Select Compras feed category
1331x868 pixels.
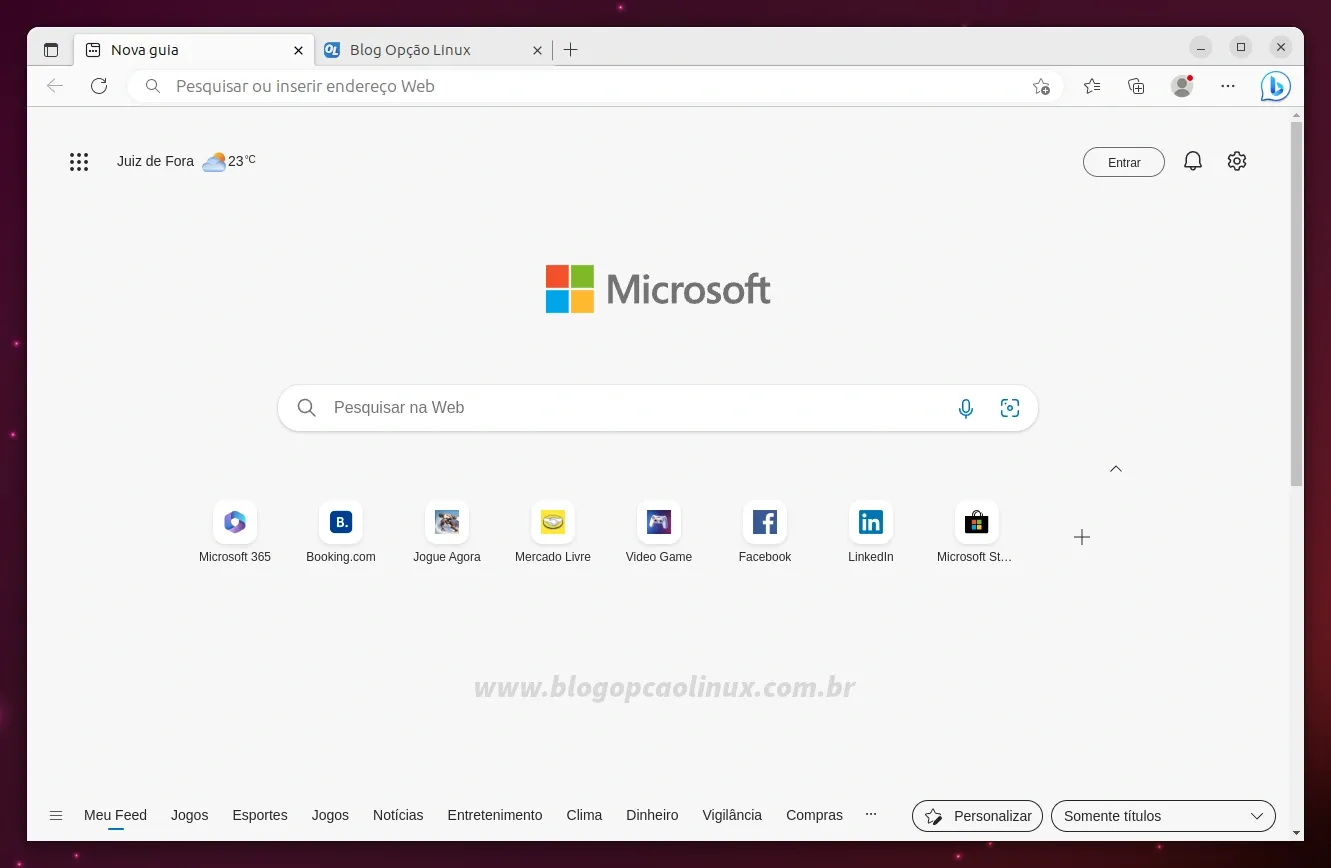point(814,815)
